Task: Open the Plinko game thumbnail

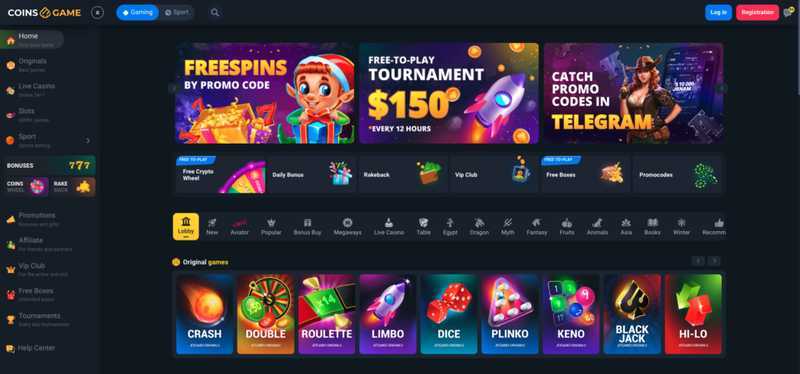Action: click(x=510, y=314)
